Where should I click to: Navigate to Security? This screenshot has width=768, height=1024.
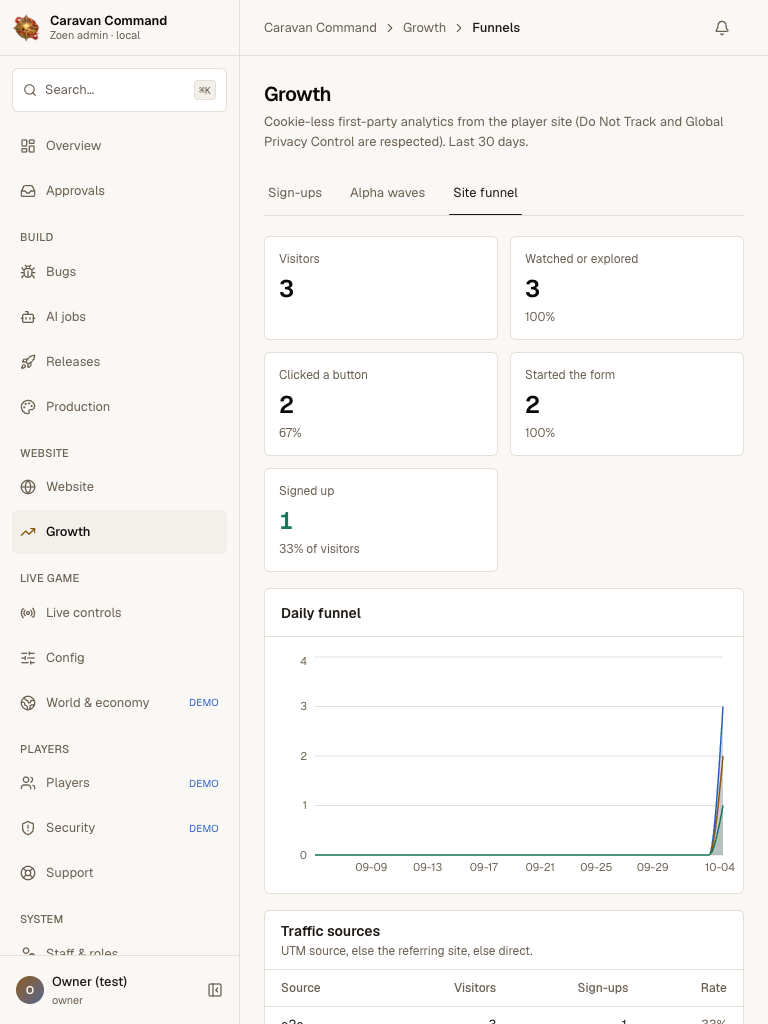[120, 828]
